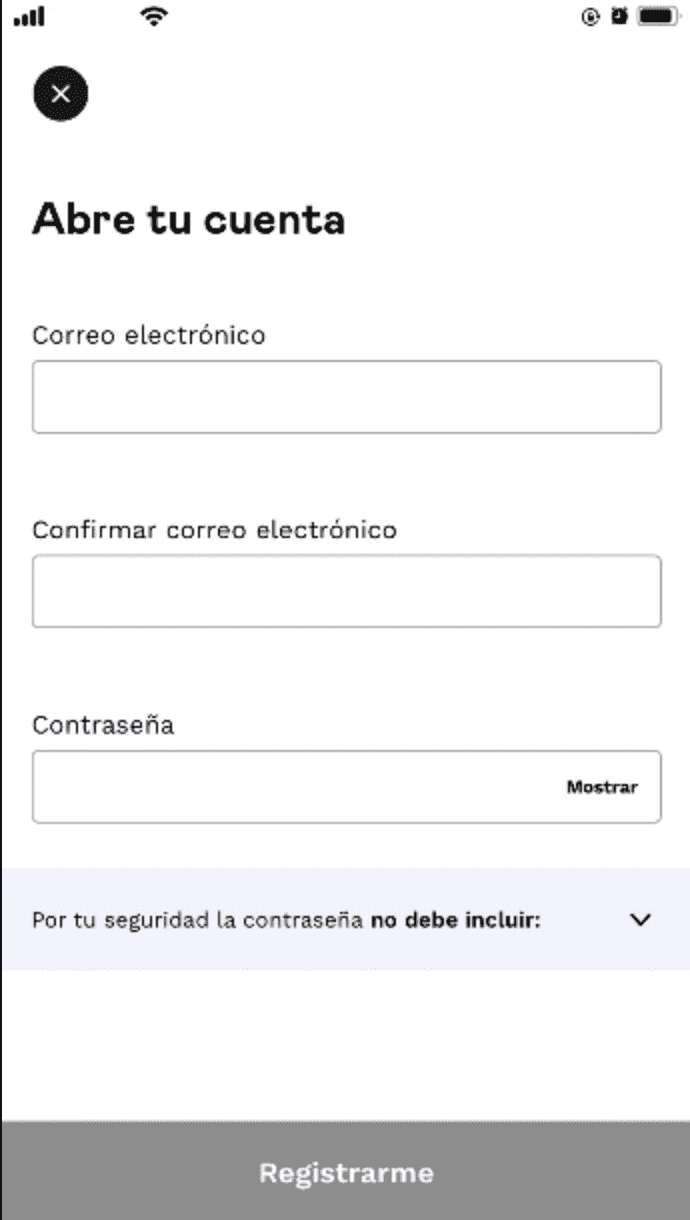690x1220 pixels.
Task: Expand the password restrictions chevron
Action: click(640, 920)
